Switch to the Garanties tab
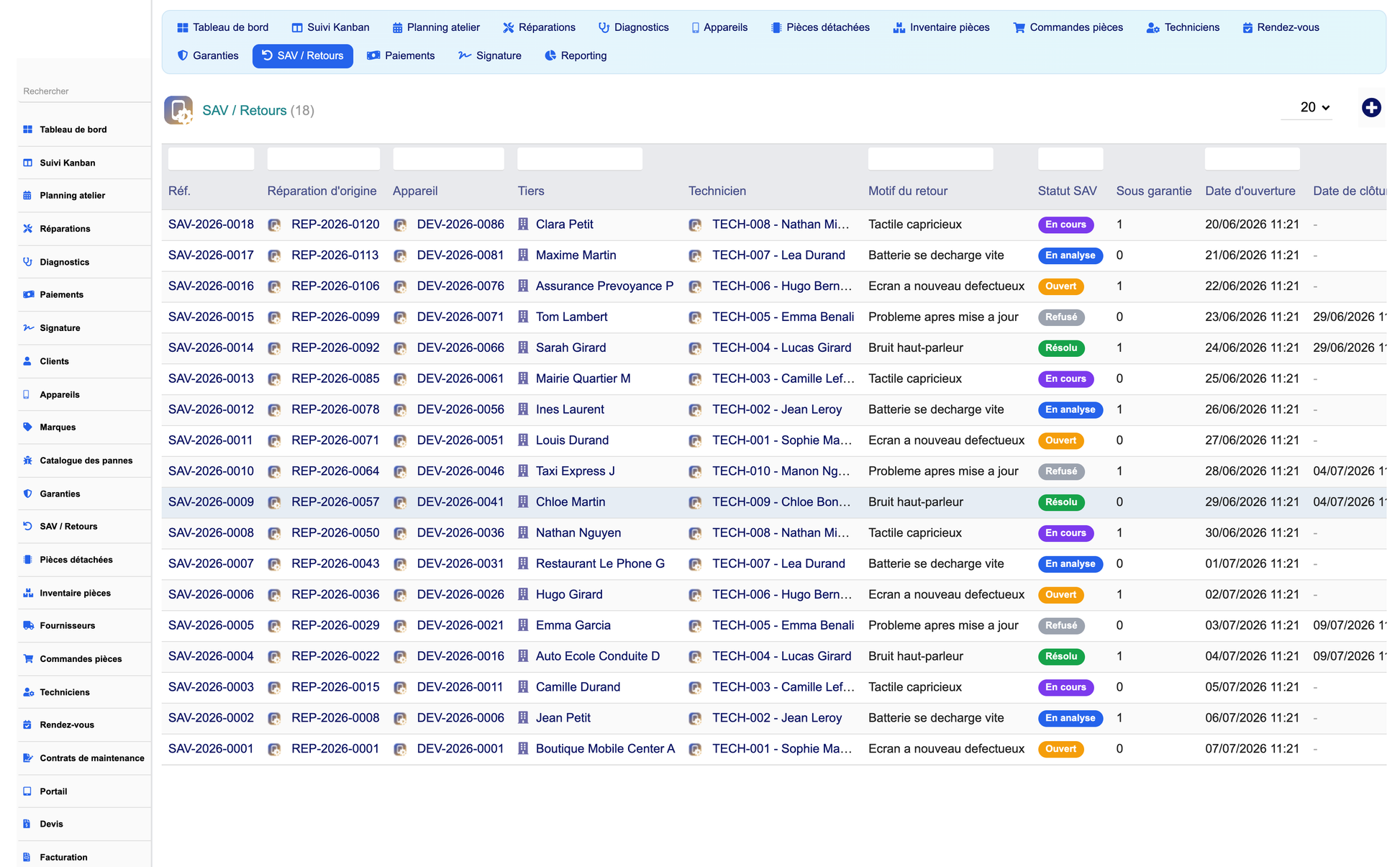This screenshot has height=867, width=1400. point(208,55)
